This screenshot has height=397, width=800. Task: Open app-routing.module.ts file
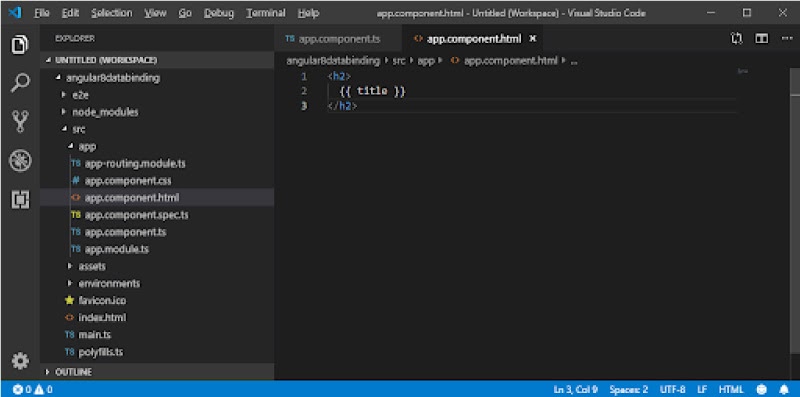(135, 164)
